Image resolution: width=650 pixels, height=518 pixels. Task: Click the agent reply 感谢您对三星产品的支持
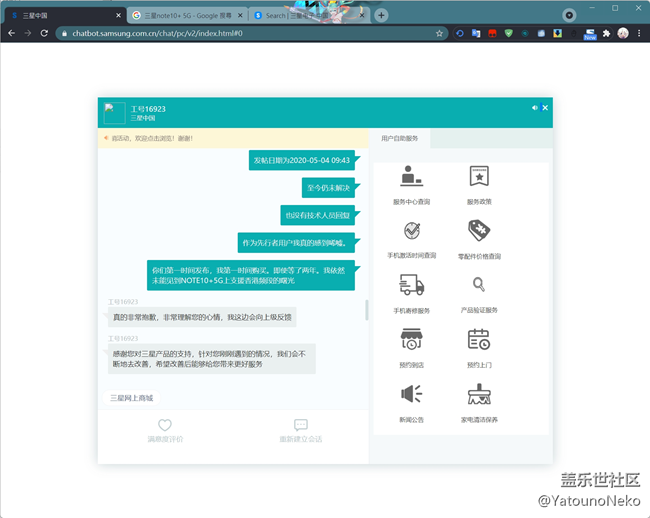[211, 359]
